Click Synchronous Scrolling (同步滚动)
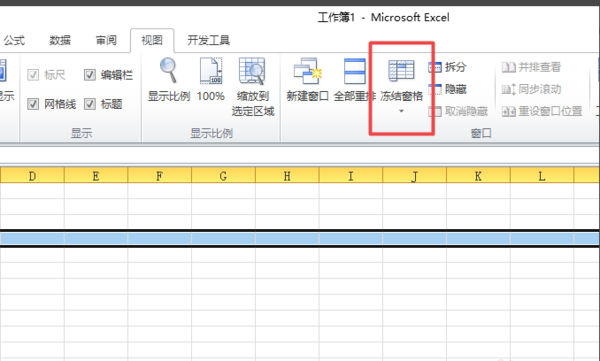 pos(531,89)
